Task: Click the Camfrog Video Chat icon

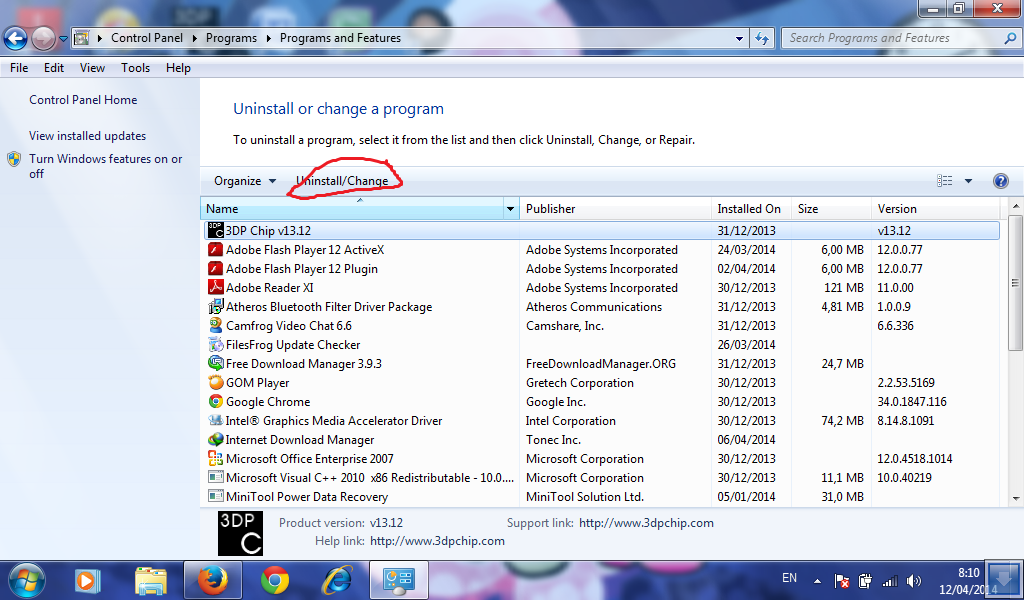Action: (216, 325)
